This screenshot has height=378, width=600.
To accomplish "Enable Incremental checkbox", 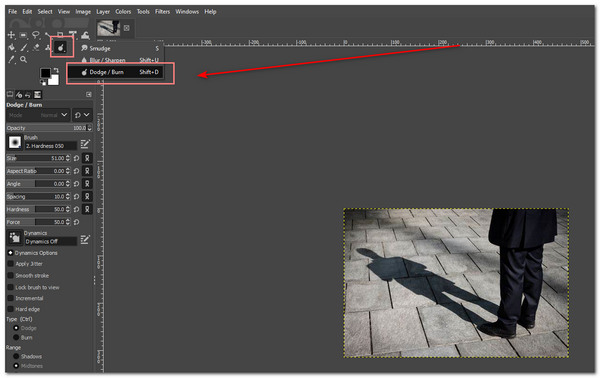I will point(11,298).
